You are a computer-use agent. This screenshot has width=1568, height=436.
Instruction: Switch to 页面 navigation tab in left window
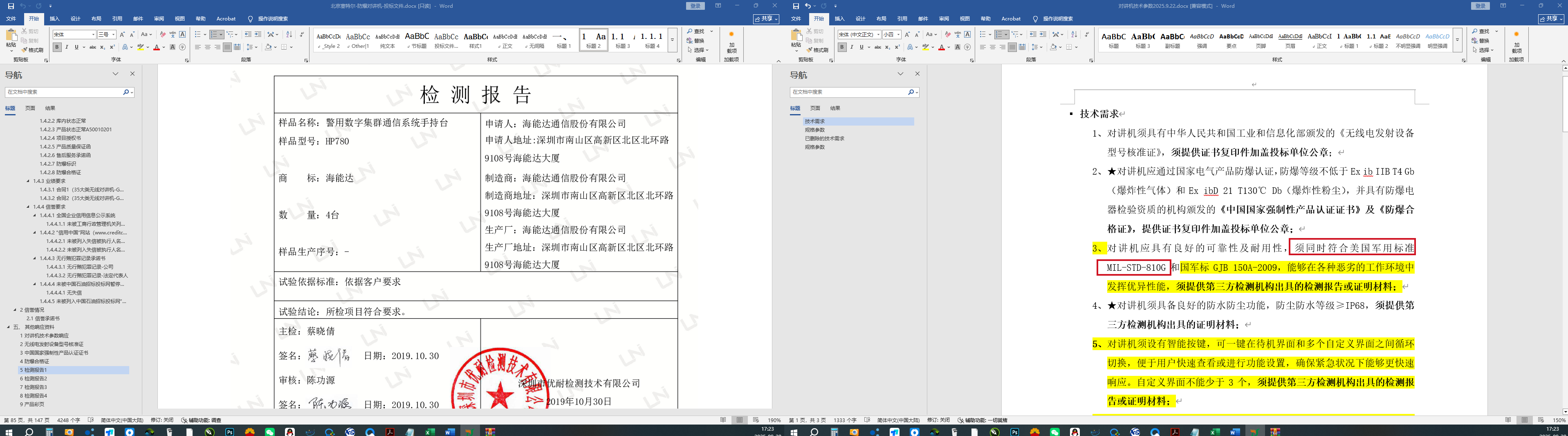30,108
